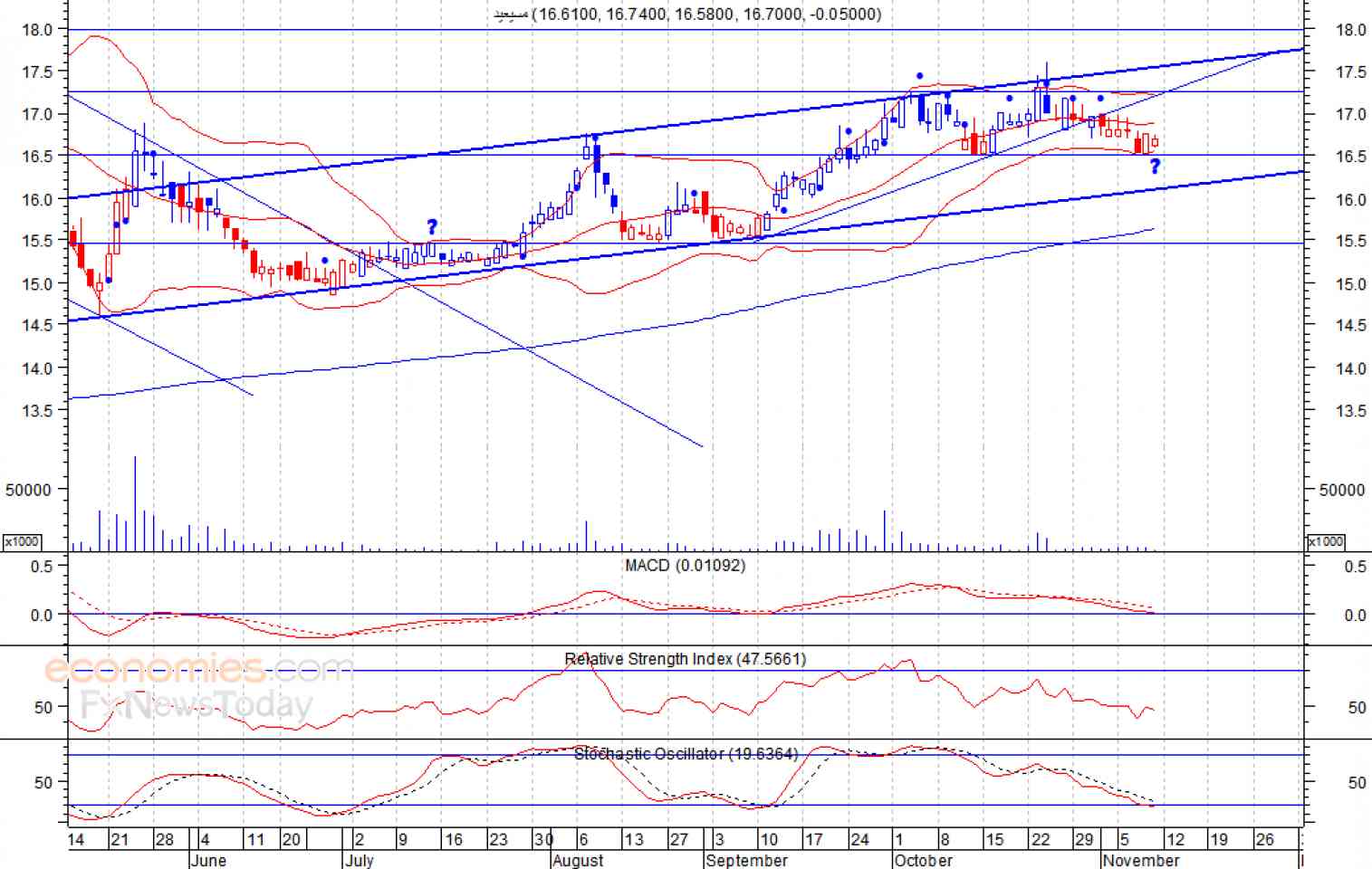1372x869 pixels.
Task: Click the blue question mark near November
Action: [1155, 167]
